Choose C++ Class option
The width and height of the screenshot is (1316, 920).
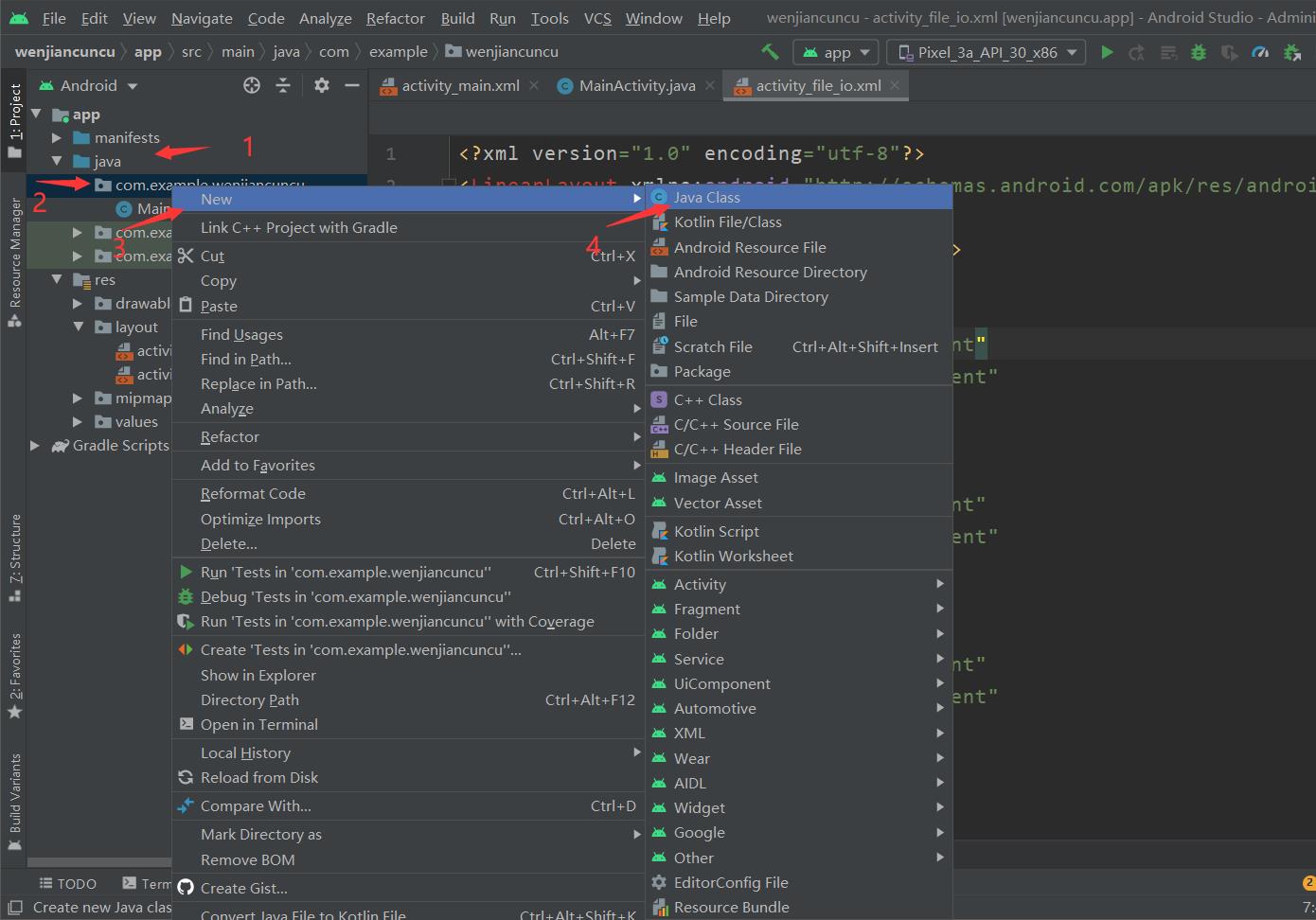tap(799, 399)
